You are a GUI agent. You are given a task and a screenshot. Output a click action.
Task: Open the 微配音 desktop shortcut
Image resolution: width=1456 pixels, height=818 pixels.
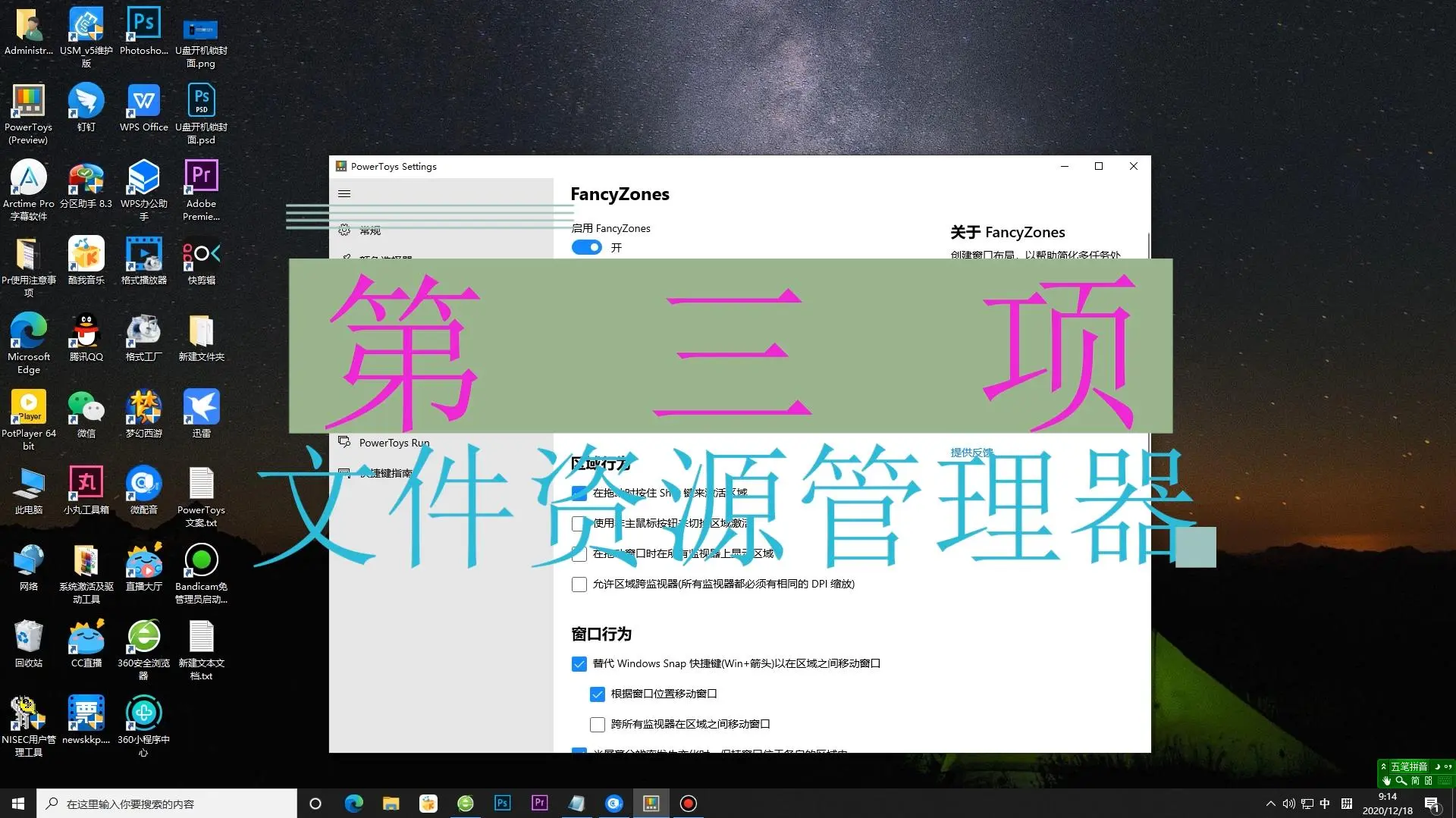[144, 490]
